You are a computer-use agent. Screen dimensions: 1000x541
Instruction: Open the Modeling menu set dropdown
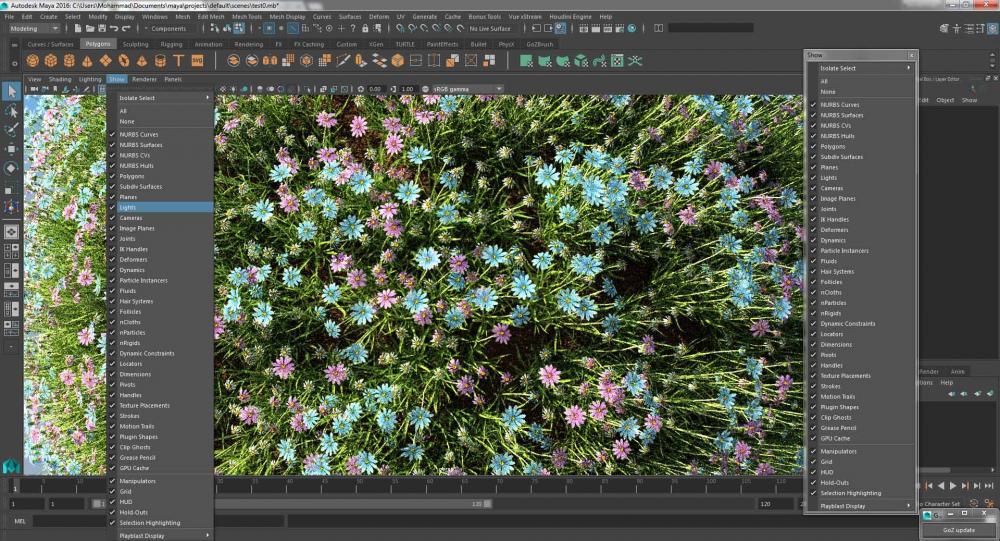35,29
